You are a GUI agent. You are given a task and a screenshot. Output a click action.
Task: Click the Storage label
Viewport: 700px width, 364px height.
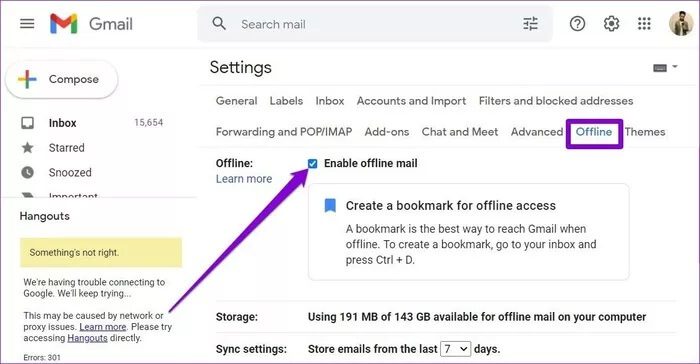tap(237, 317)
